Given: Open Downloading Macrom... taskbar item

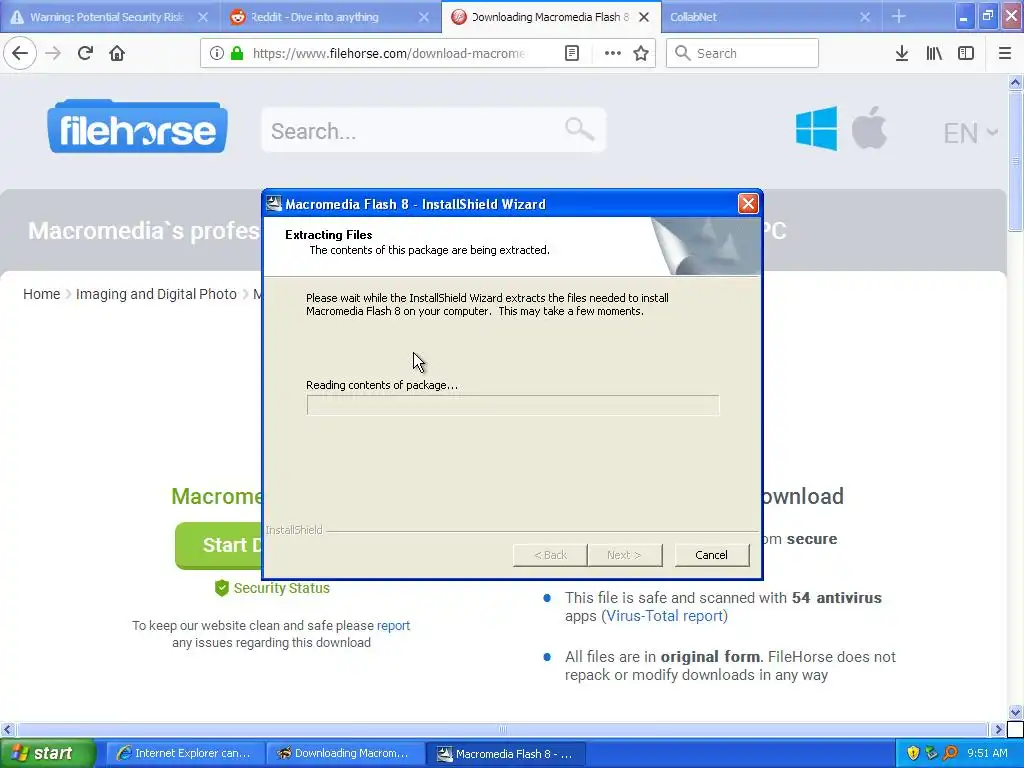Looking at the screenshot, I should click(x=345, y=753).
